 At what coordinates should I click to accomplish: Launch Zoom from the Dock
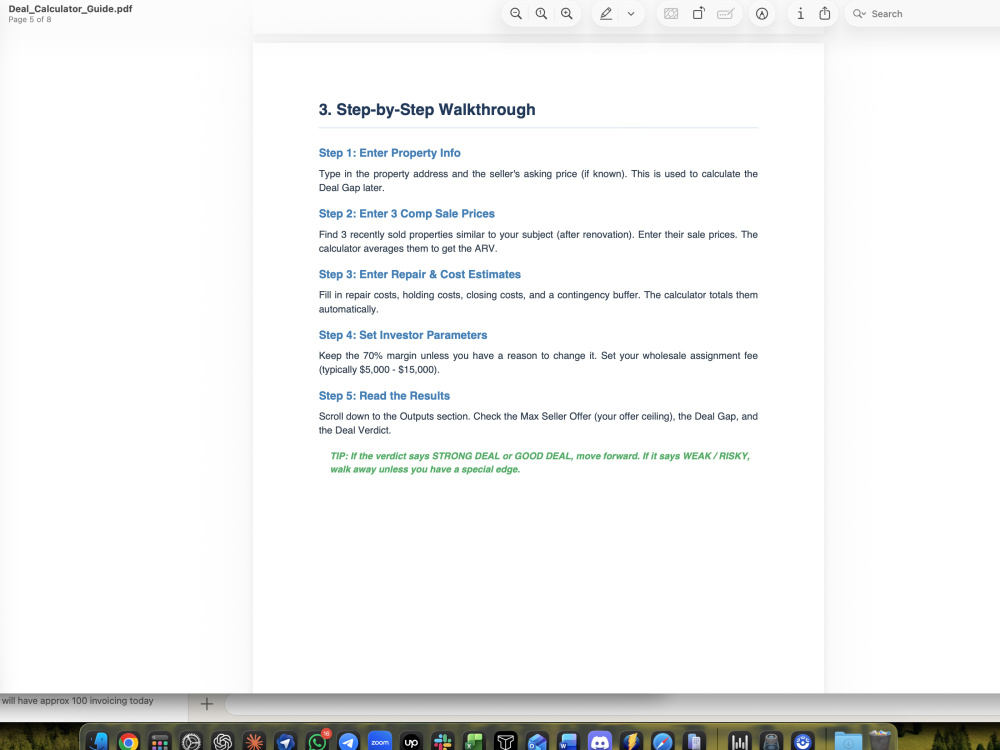coord(379,742)
